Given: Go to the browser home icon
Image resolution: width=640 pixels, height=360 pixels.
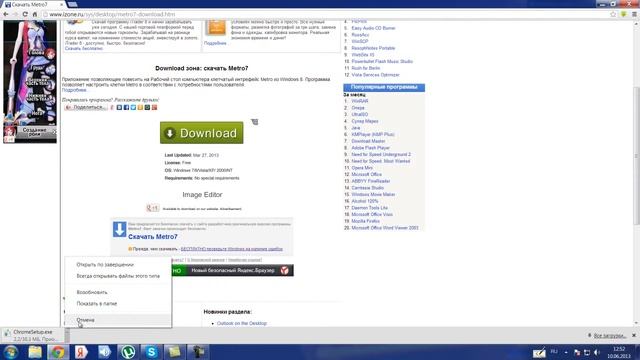Looking at the screenshot, I should point(35,14).
